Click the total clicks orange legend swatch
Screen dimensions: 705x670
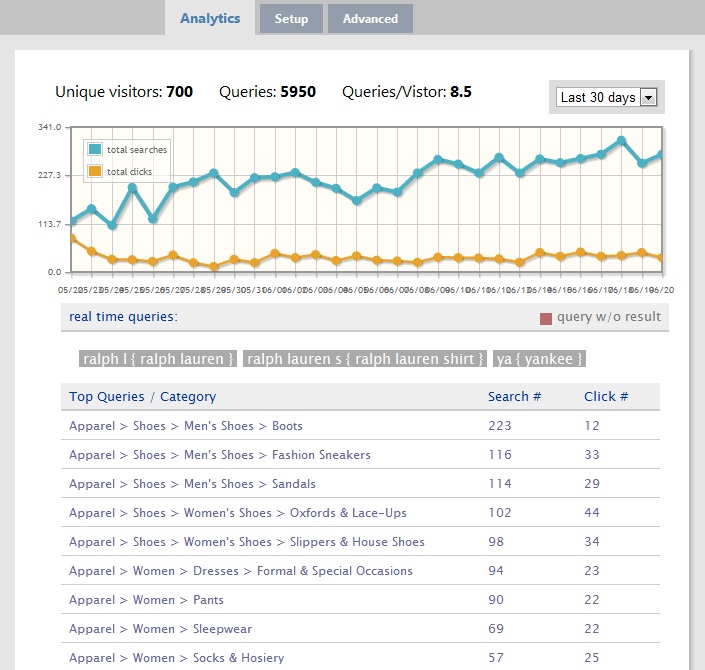(95, 171)
